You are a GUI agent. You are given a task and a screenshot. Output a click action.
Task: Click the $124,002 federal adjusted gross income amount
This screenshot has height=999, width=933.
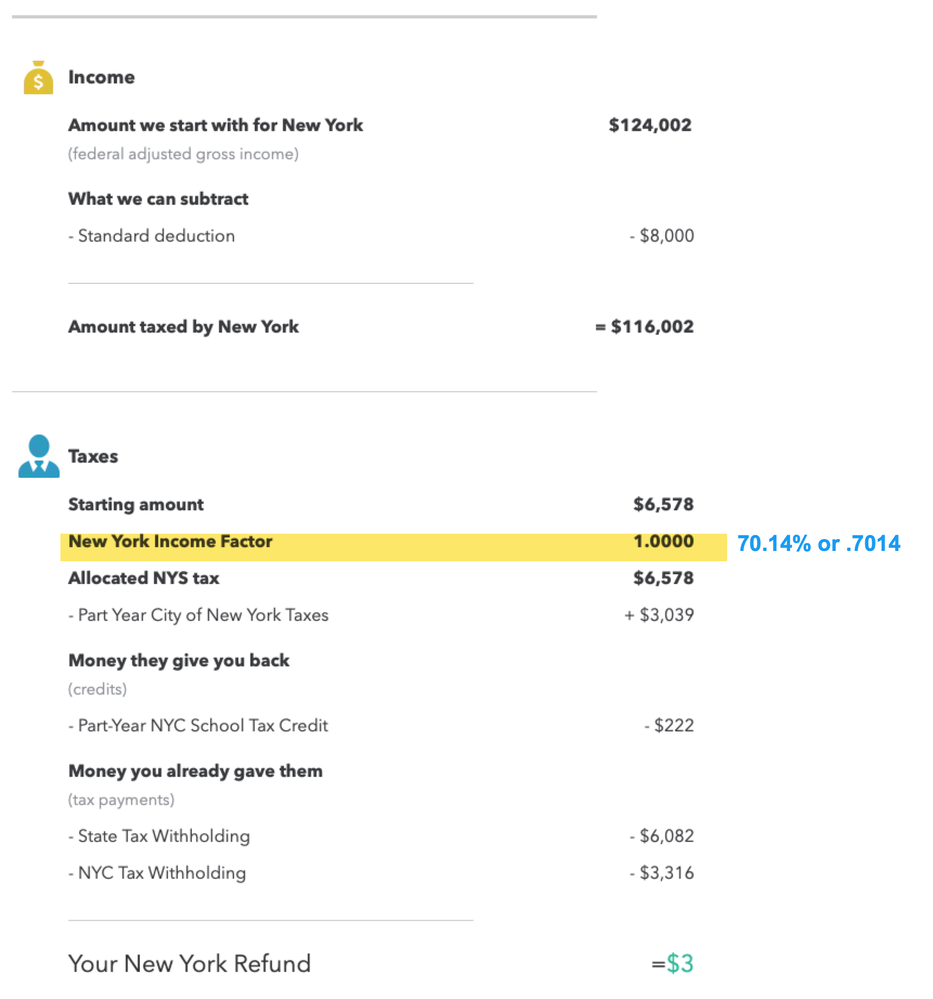click(650, 125)
